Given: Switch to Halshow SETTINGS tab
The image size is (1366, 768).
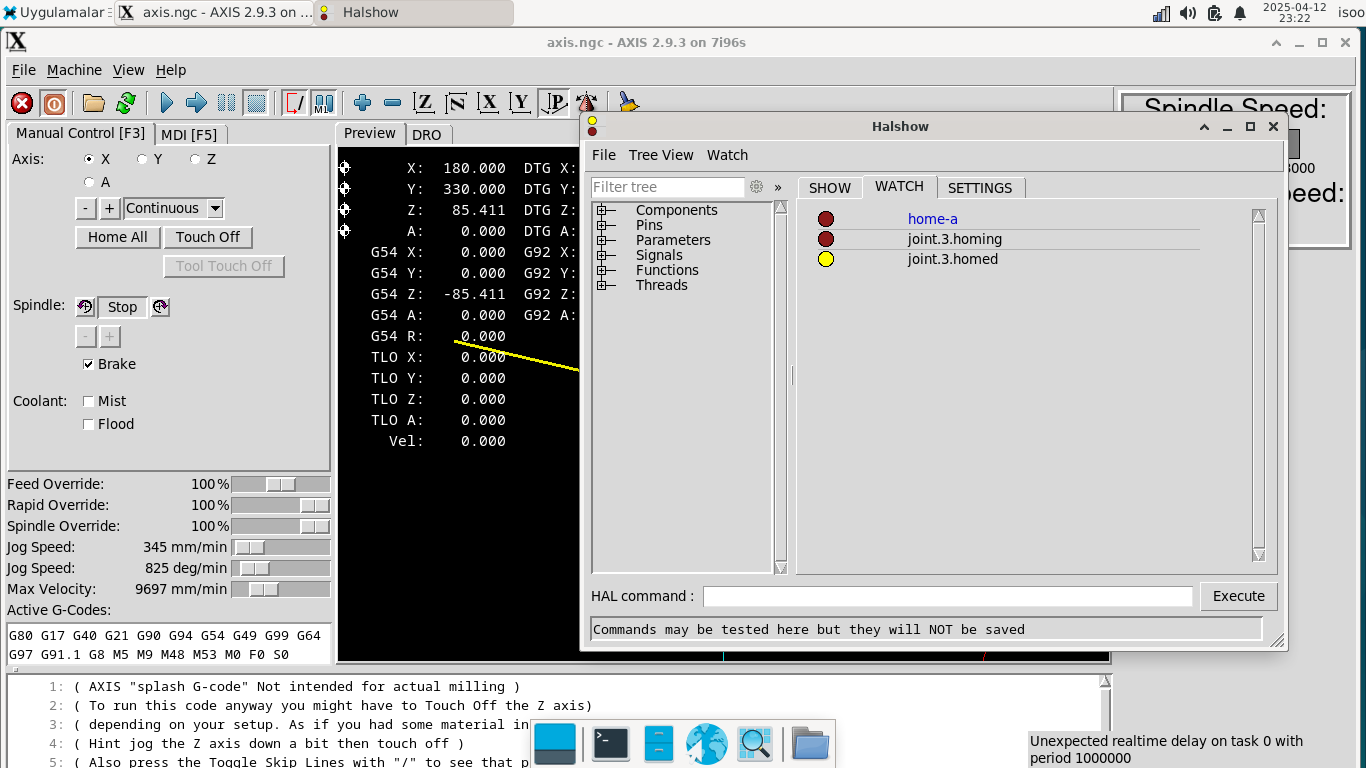Looking at the screenshot, I should (x=980, y=188).
